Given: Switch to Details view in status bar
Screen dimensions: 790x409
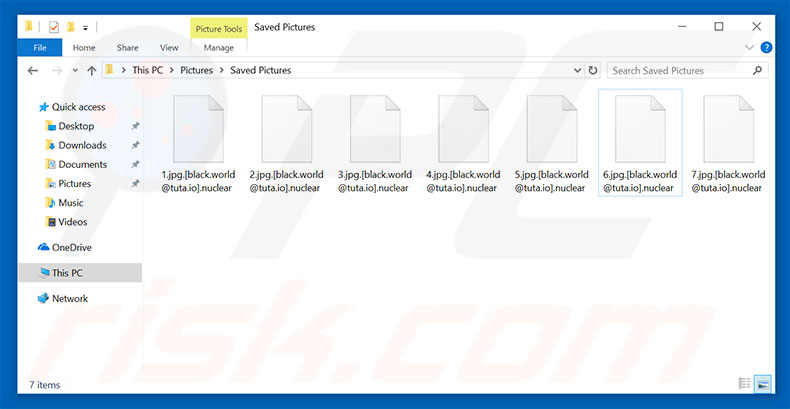Looking at the screenshot, I should [x=744, y=383].
